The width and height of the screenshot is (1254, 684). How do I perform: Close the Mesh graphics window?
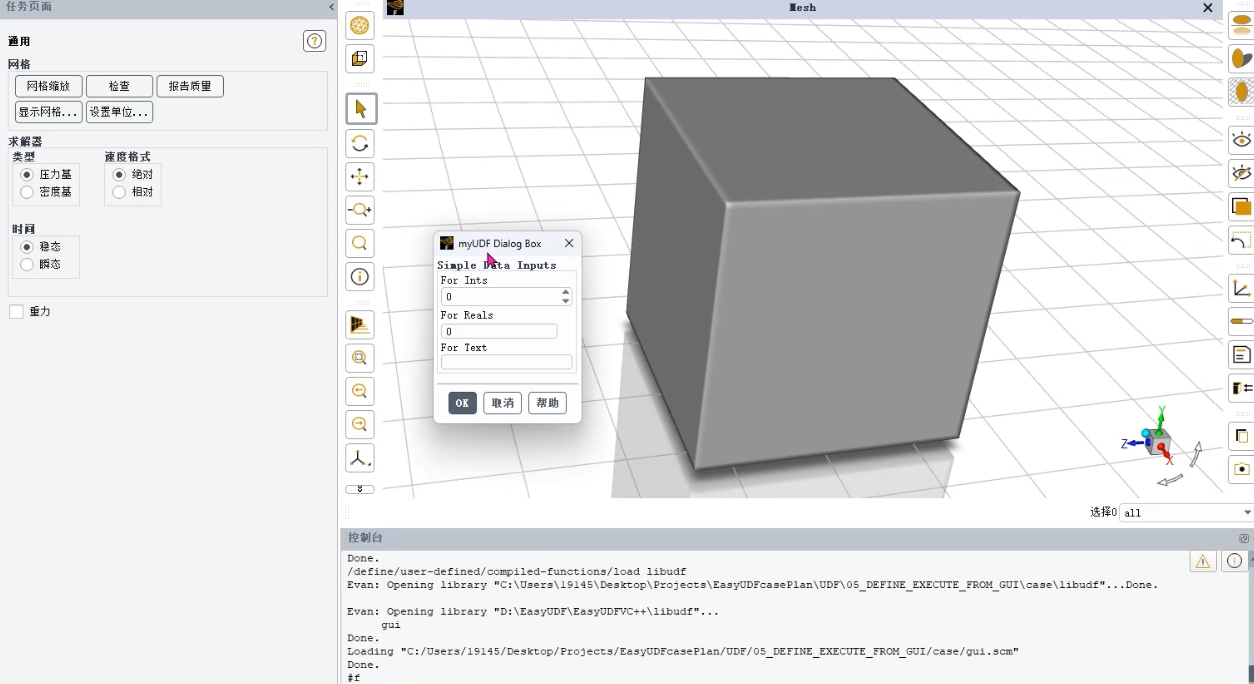pyautogui.click(x=1207, y=7)
